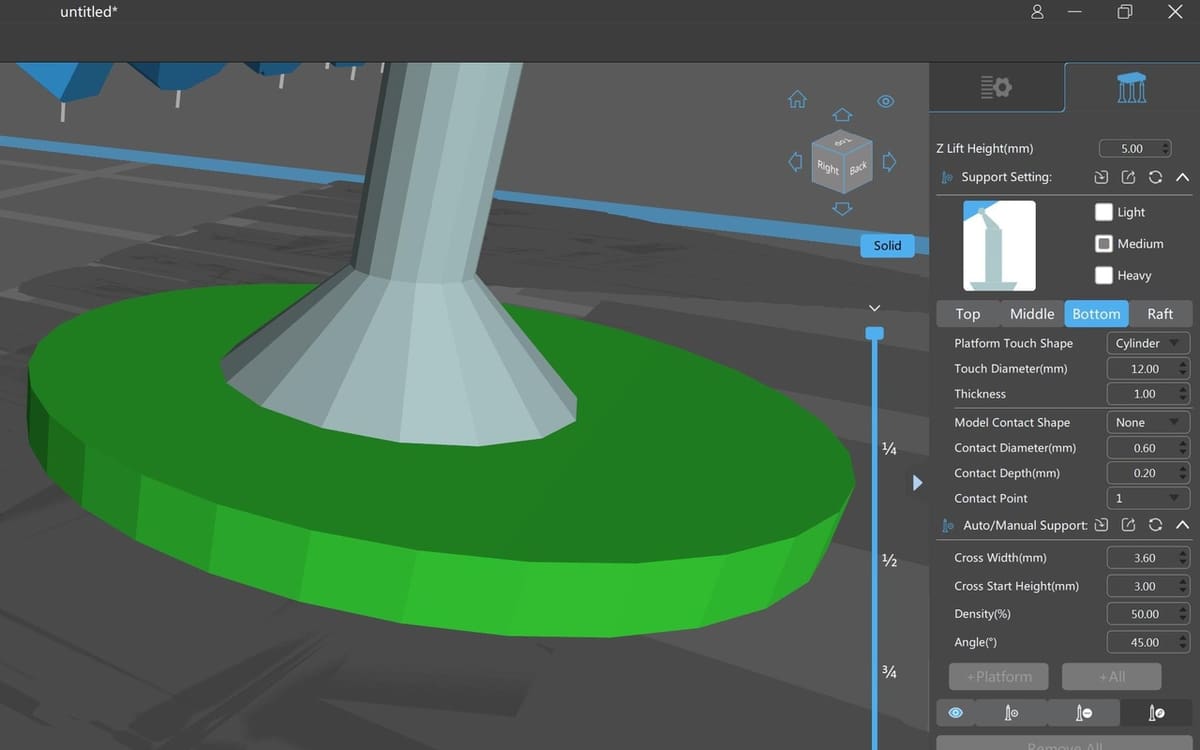Open the user account icon
Viewport: 1200px width, 750px height.
click(1037, 12)
